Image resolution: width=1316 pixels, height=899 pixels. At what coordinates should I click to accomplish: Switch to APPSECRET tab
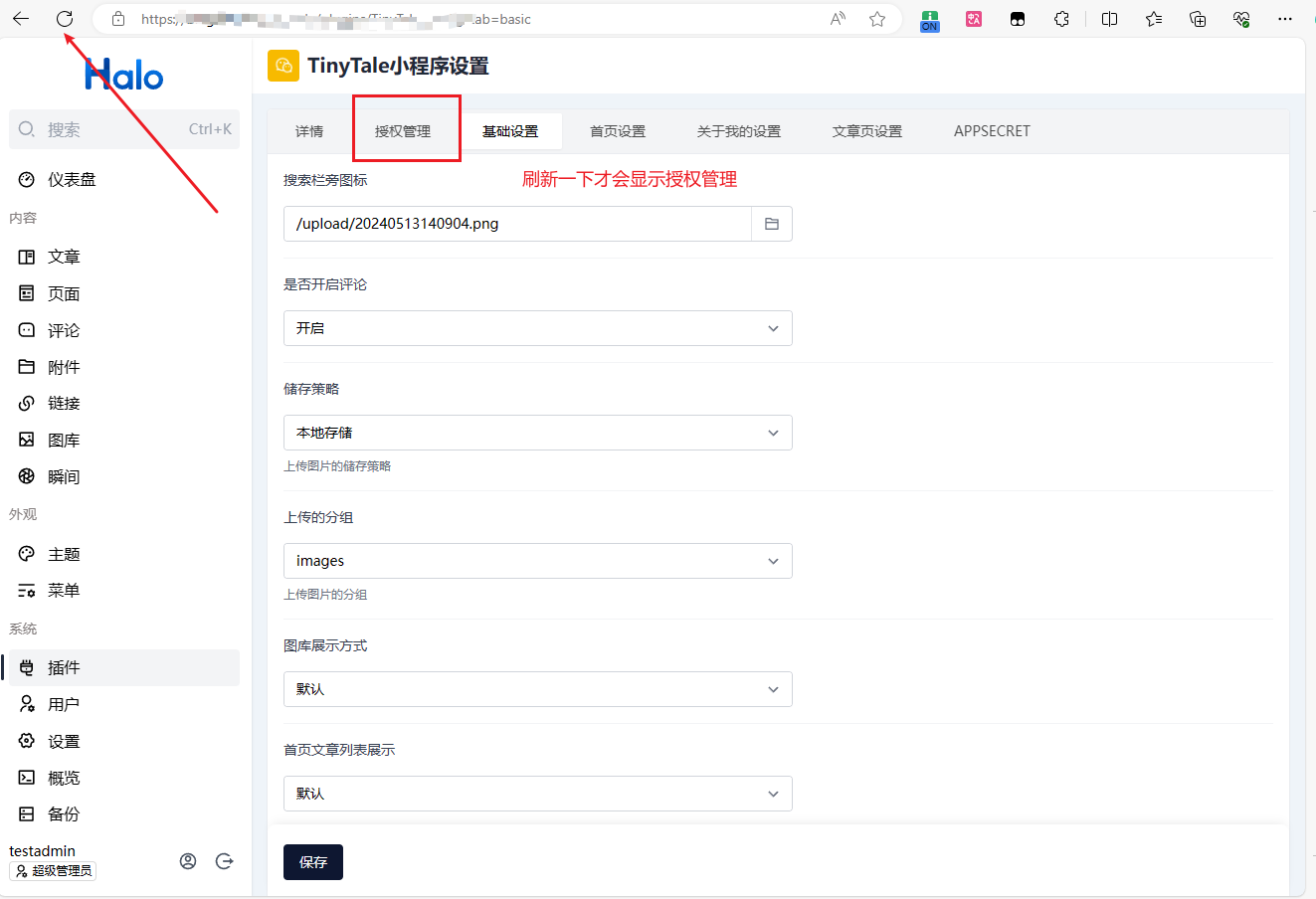992,131
